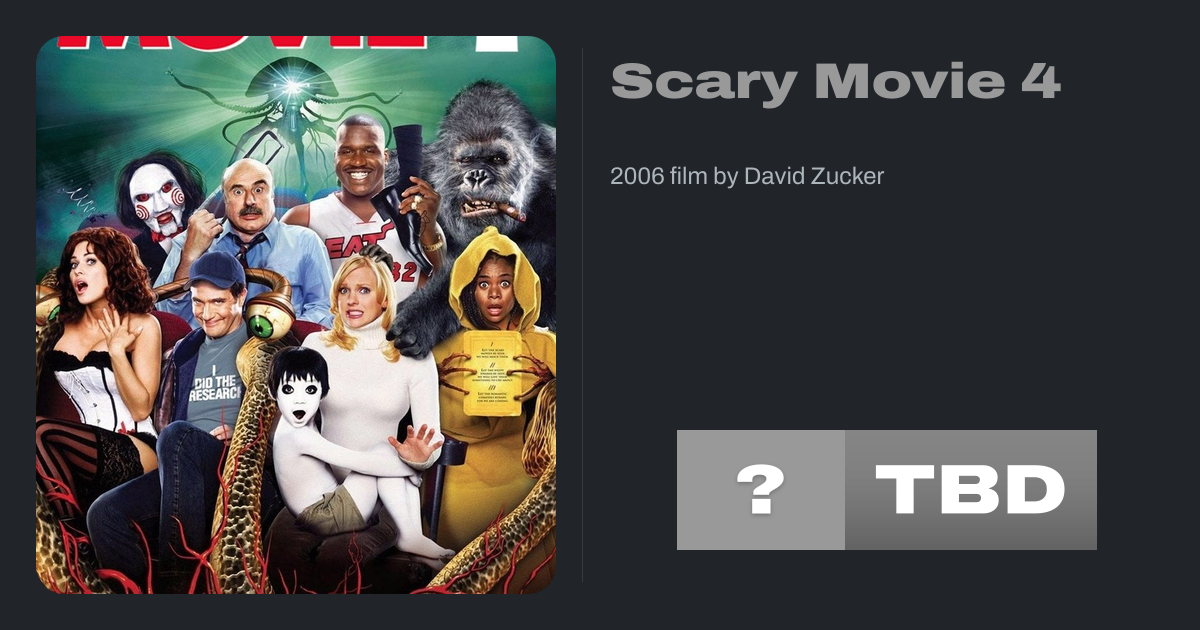This screenshot has width=1200, height=630.
Task: Click the vertical divider beside the poster
Action: point(583,315)
